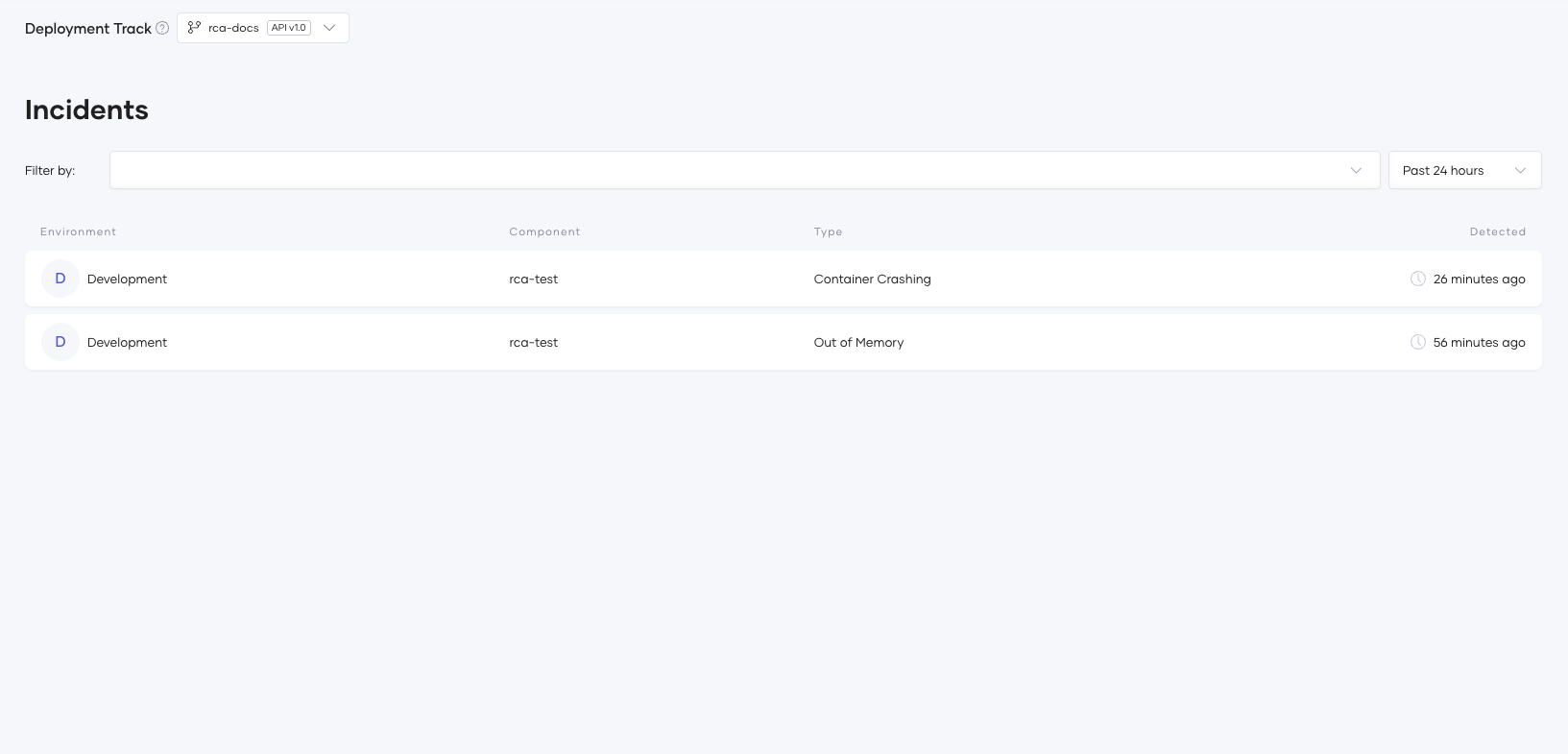
Task: Click the branch icon next to rca-docs
Action: (194, 28)
